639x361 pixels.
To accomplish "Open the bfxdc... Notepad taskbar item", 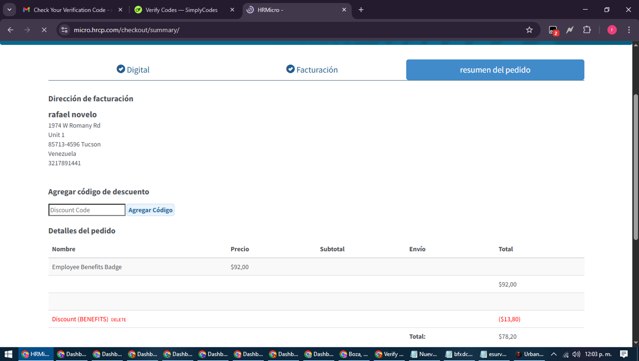I will pyautogui.click(x=459, y=354).
